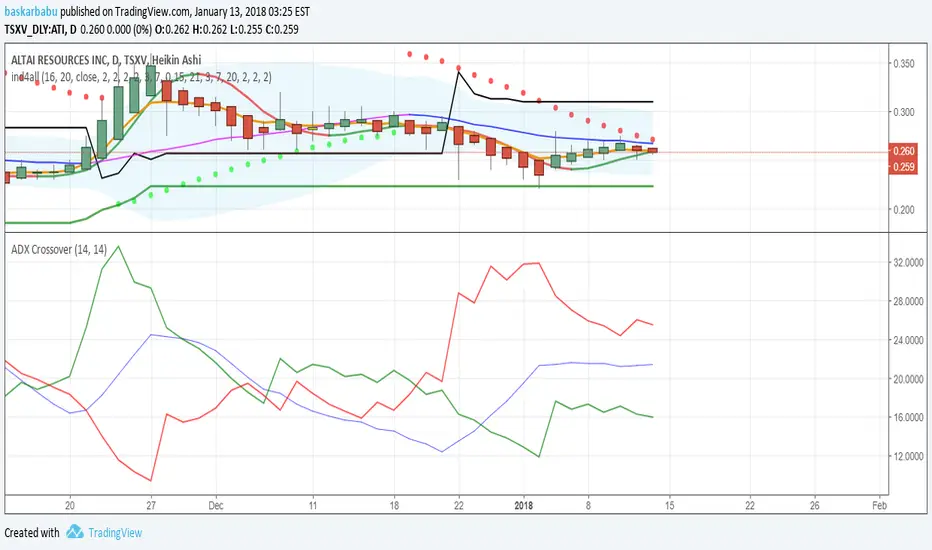Click the 0.259 price tag
932x550 pixels.
pos(903,167)
